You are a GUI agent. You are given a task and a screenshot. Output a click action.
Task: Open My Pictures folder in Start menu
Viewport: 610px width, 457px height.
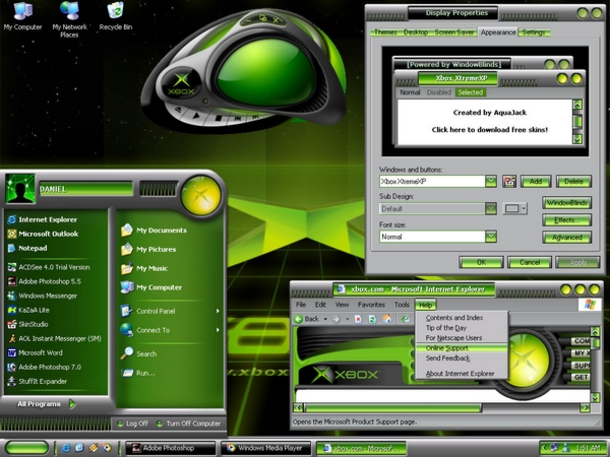(x=148, y=249)
